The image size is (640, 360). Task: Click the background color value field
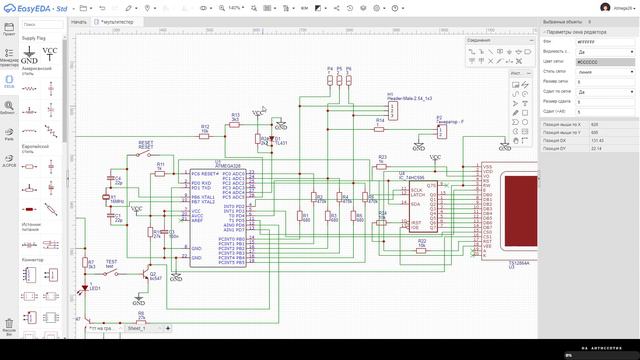click(x=606, y=42)
